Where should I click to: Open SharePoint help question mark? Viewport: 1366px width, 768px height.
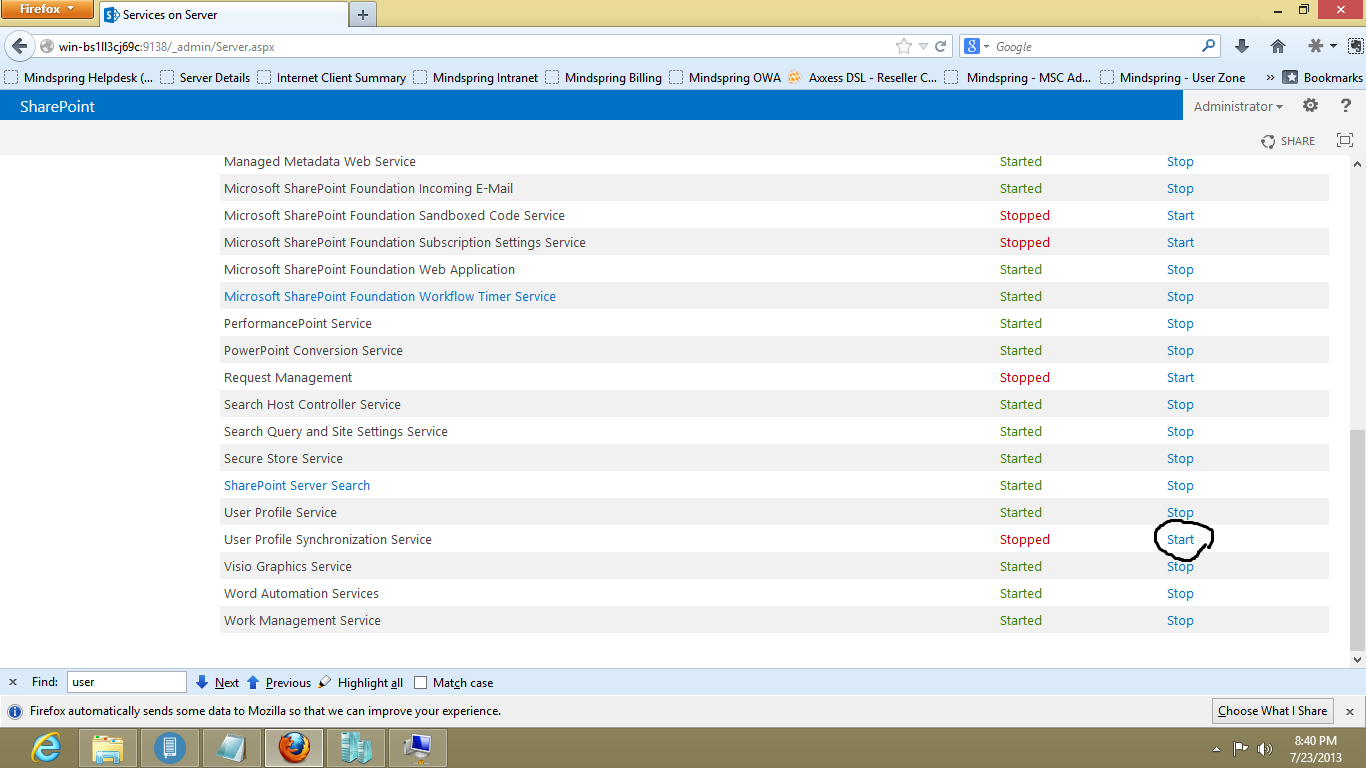tap(1345, 105)
